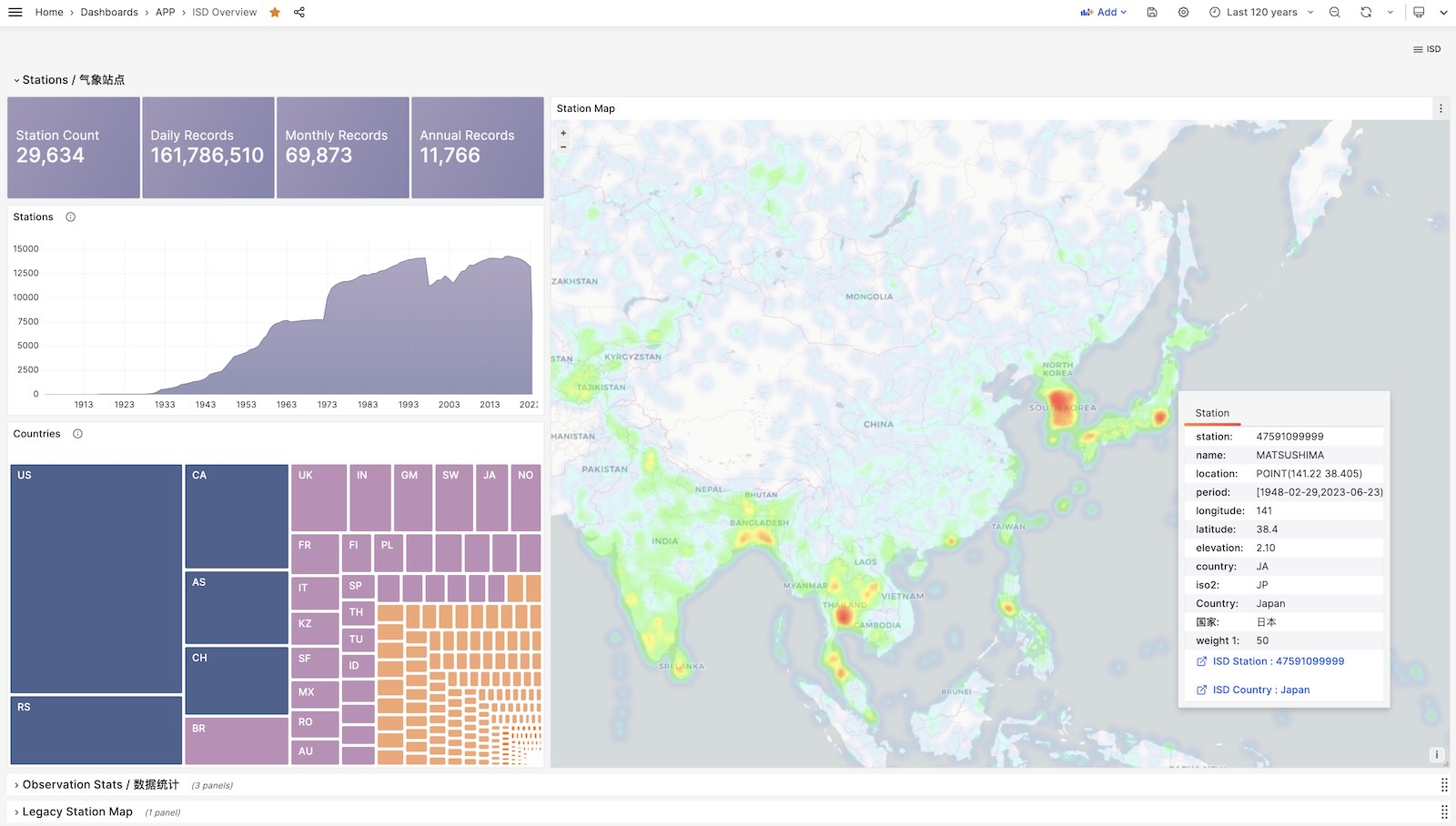Open dashboard settings via gear icon
Screen dimensions: 1456x826
pos(1183,12)
